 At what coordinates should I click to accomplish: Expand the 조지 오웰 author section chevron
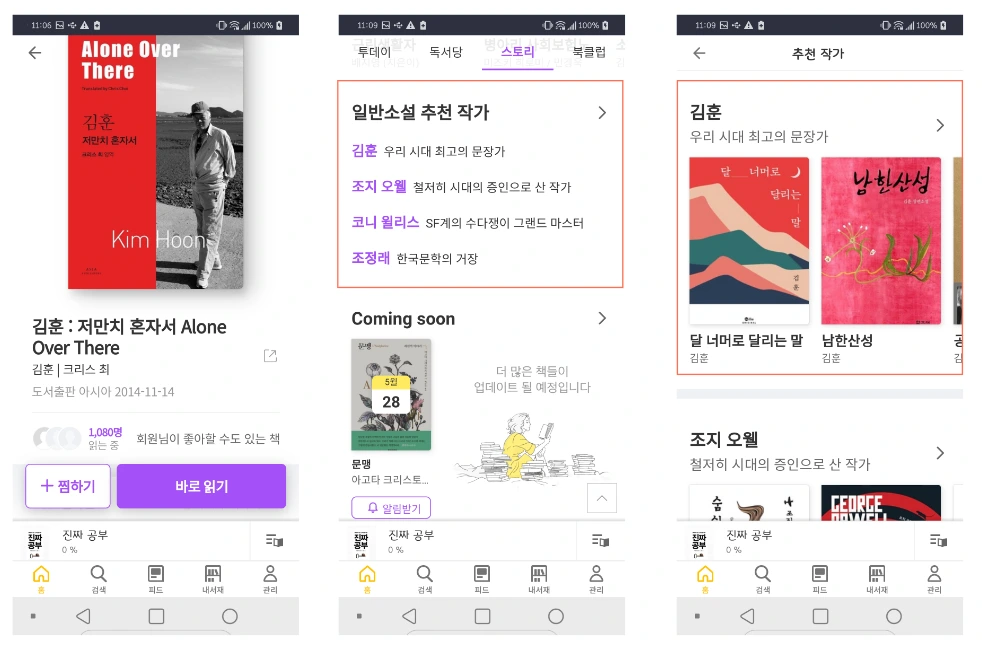coord(940,453)
